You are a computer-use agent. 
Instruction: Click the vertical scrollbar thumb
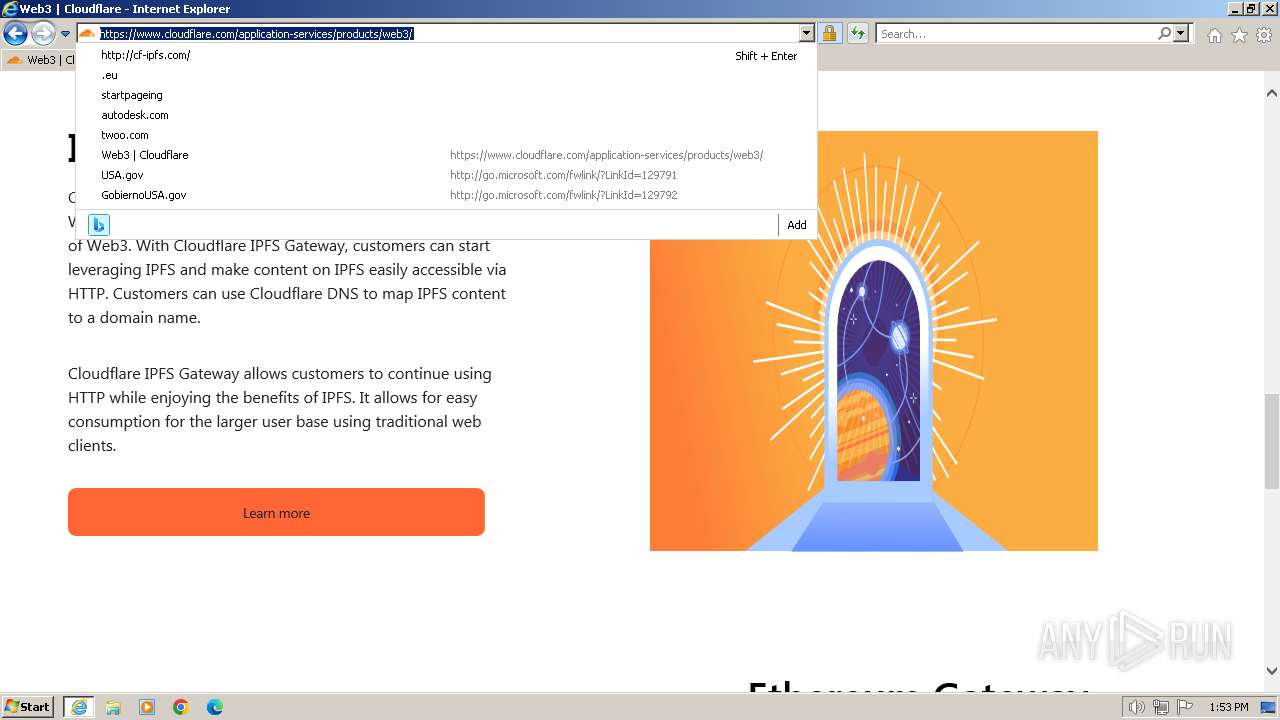click(x=1271, y=440)
